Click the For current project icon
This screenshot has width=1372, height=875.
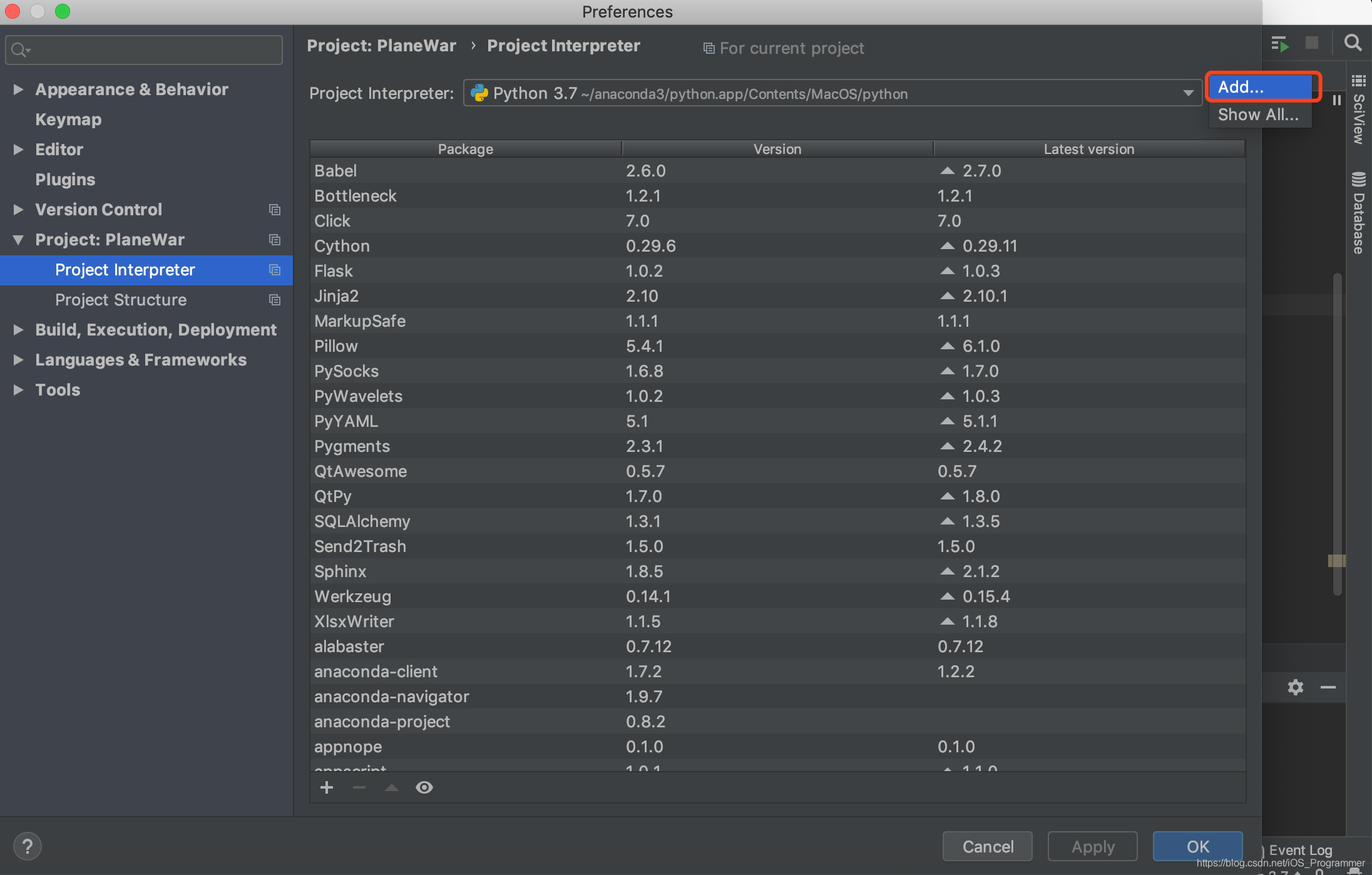coord(709,48)
